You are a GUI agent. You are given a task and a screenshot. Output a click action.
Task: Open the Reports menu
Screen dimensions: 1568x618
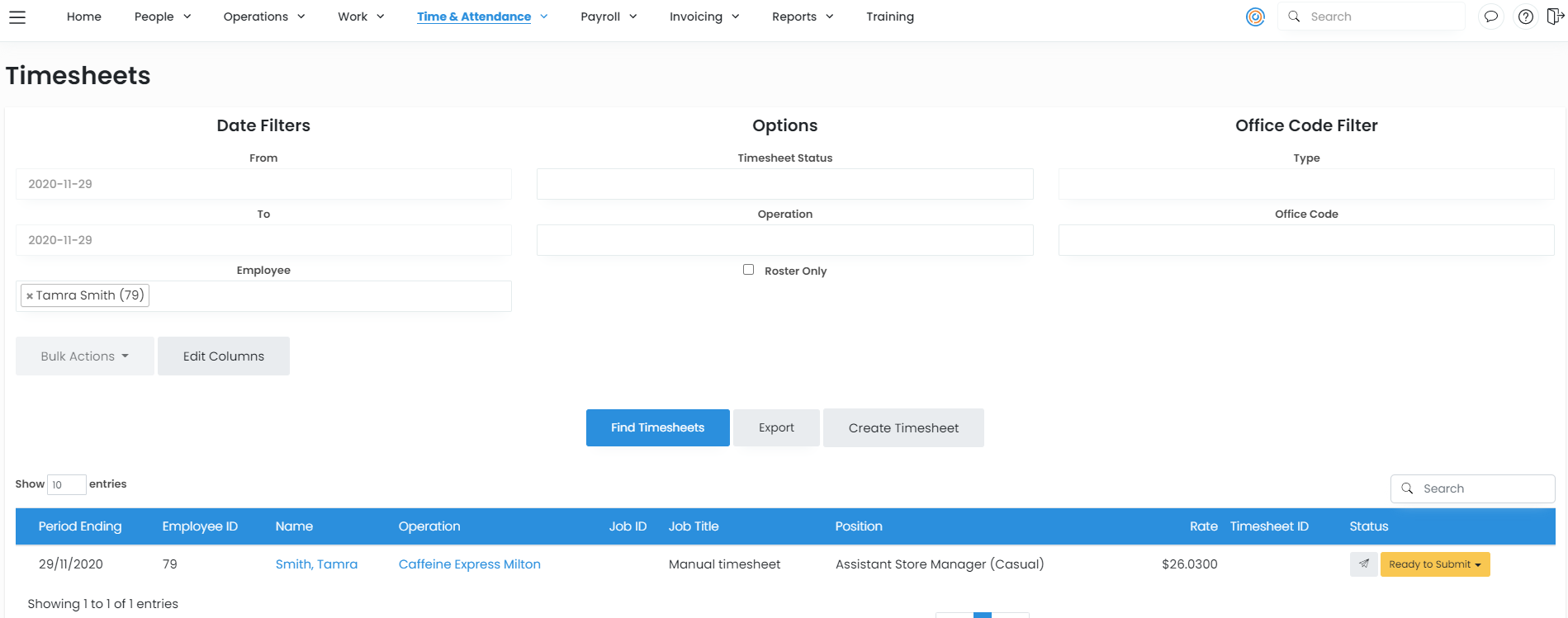[802, 17]
